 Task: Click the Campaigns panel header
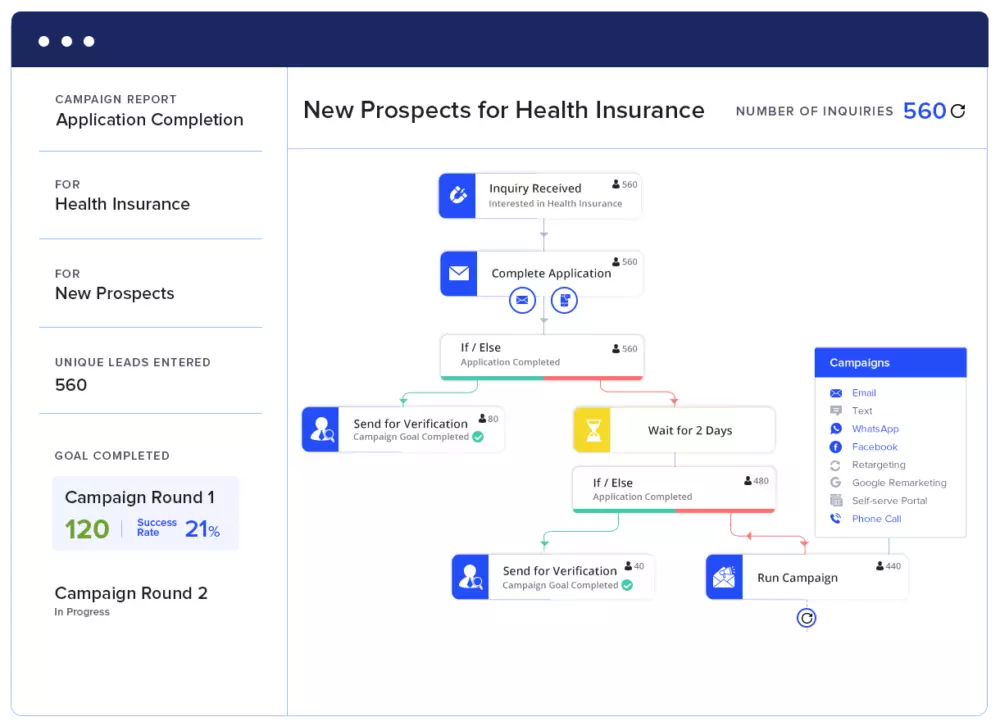click(890, 362)
